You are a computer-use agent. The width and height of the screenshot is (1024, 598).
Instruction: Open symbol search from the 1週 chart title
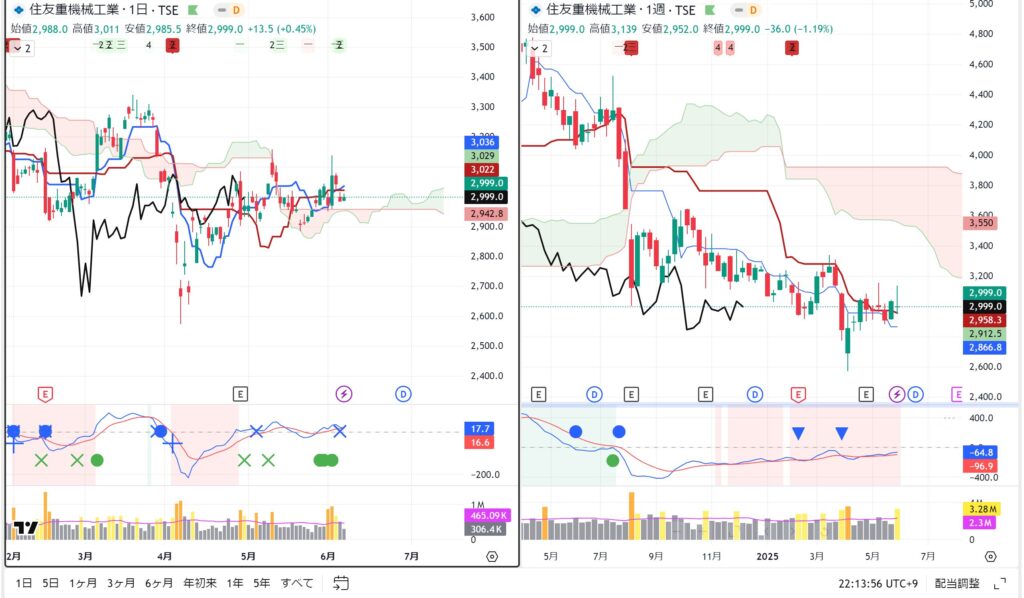pos(620,10)
